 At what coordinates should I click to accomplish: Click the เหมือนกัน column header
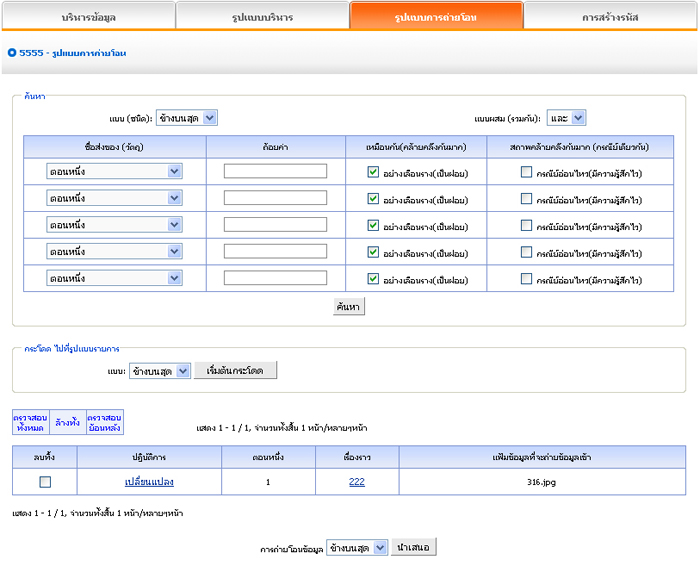[416, 147]
